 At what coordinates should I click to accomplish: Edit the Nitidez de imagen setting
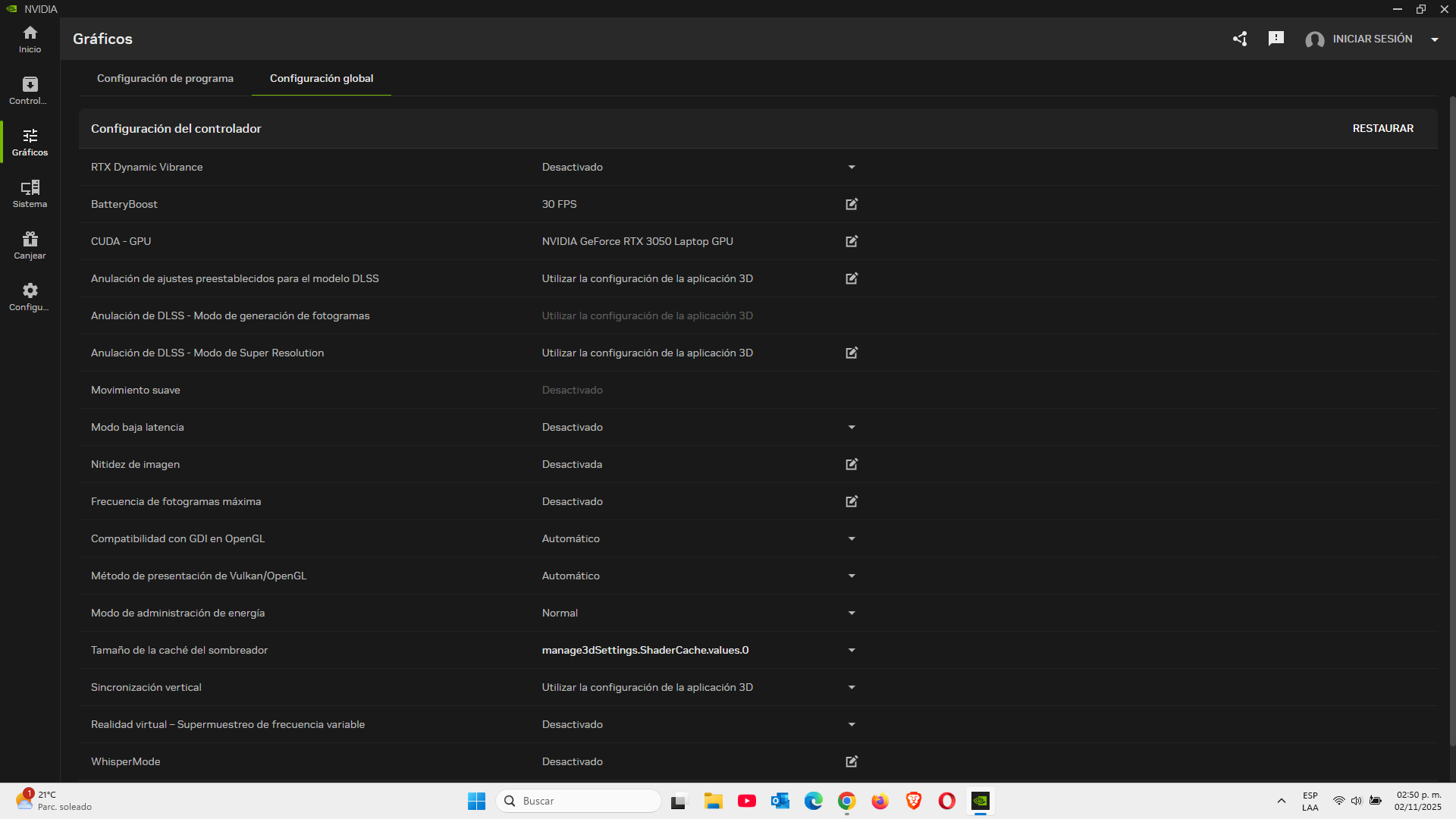(852, 464)
